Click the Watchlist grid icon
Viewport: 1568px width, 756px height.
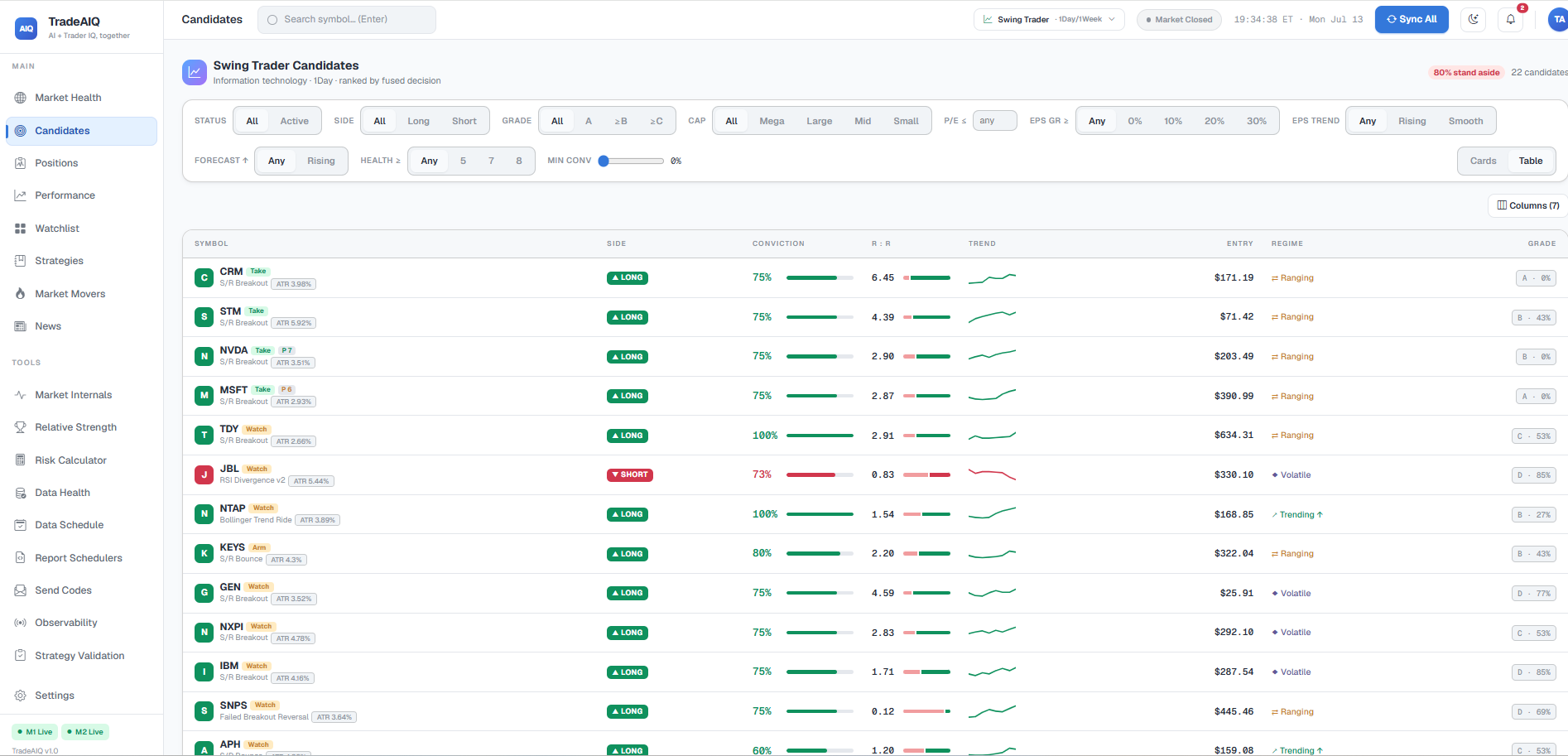(20, 229)
